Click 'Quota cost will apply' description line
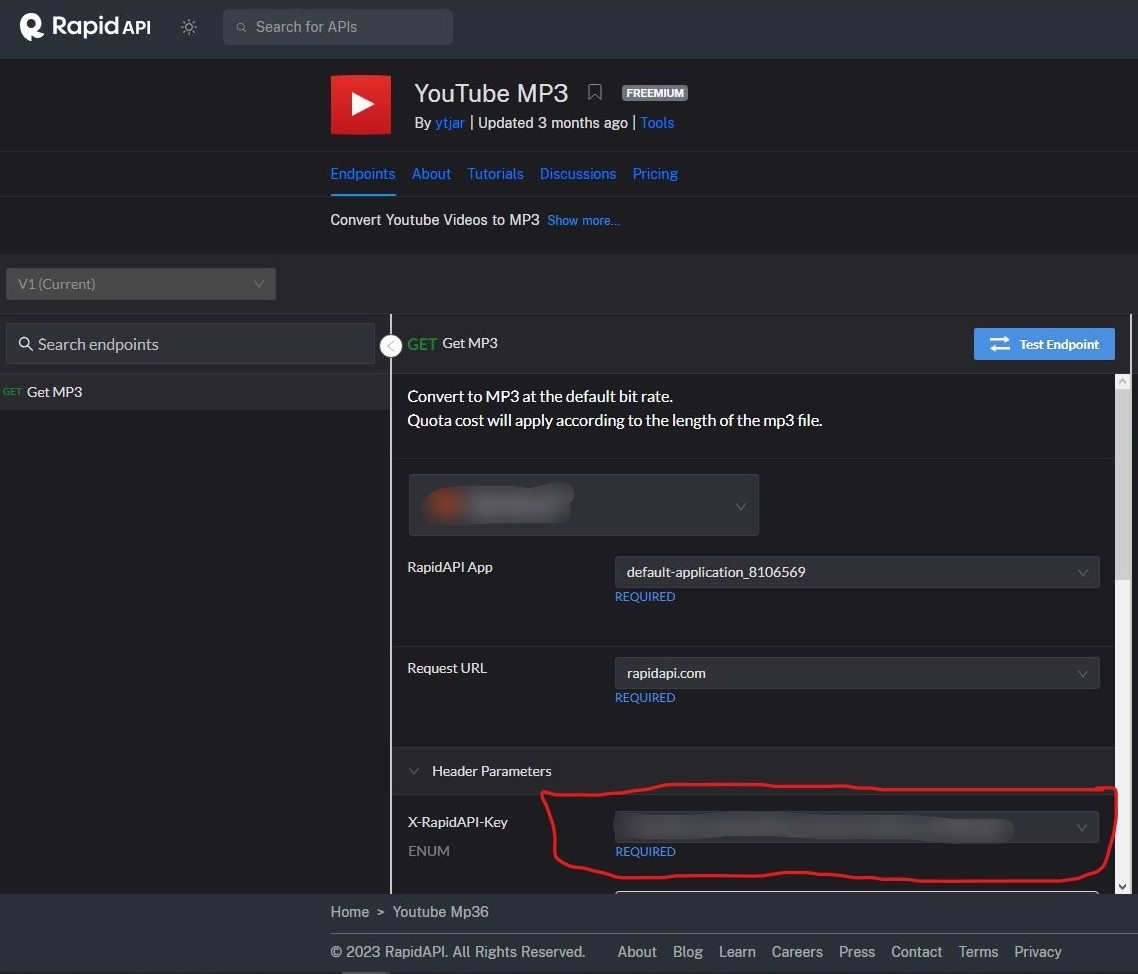 point(615,420)
